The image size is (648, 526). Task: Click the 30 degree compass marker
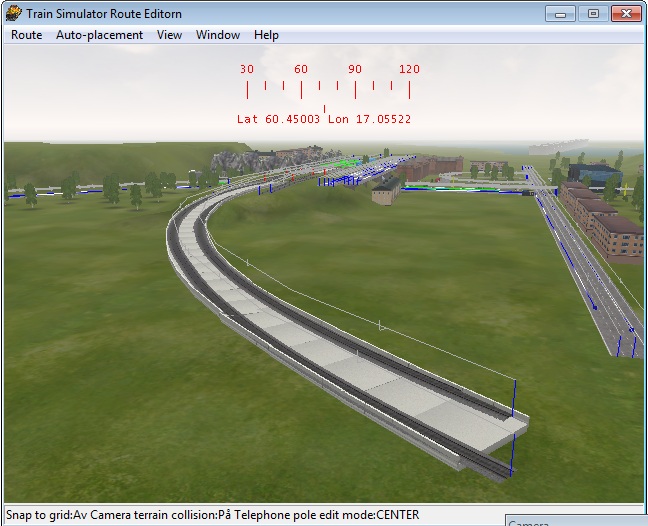246,70
